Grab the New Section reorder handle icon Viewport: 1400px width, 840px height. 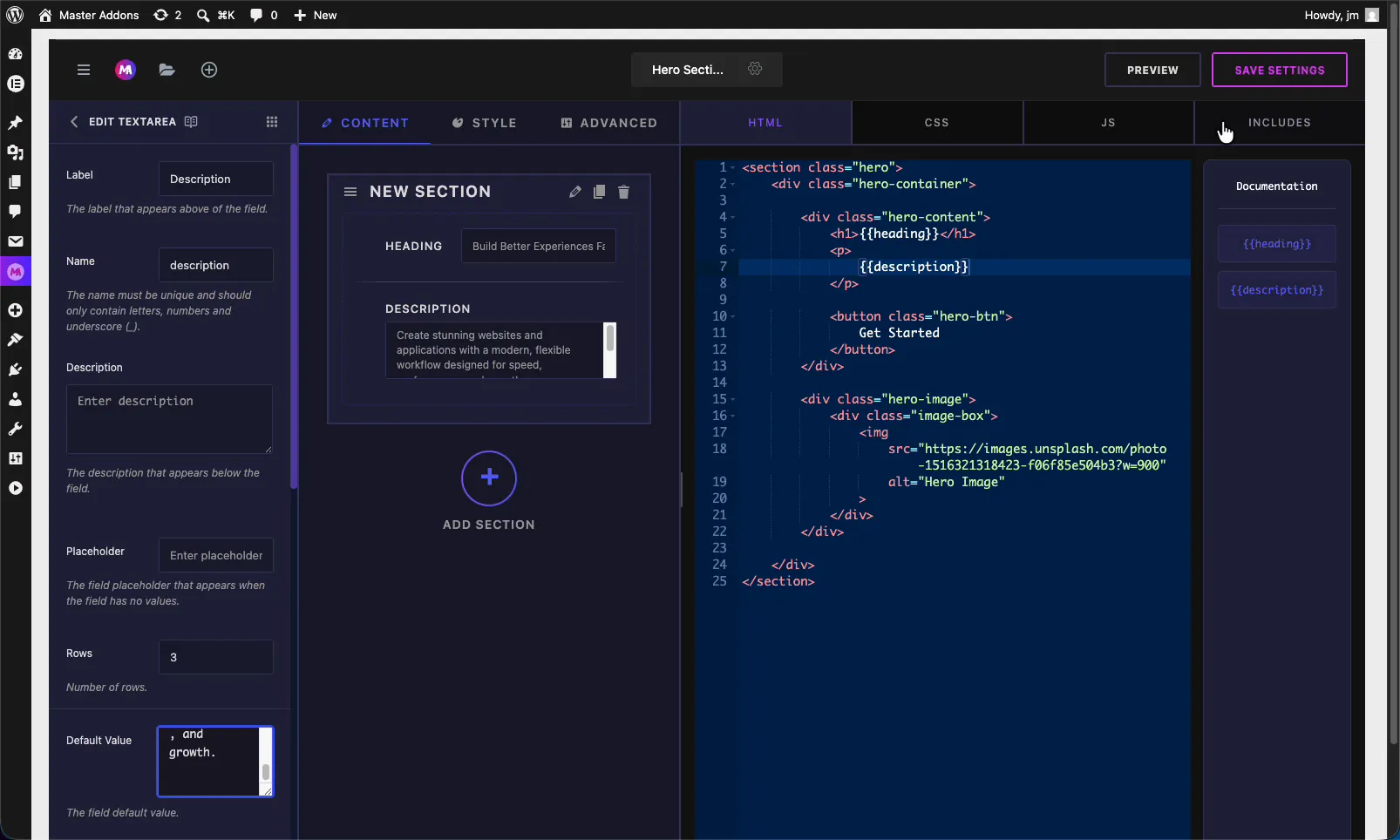pyautogui.click(x=350, y=192)
